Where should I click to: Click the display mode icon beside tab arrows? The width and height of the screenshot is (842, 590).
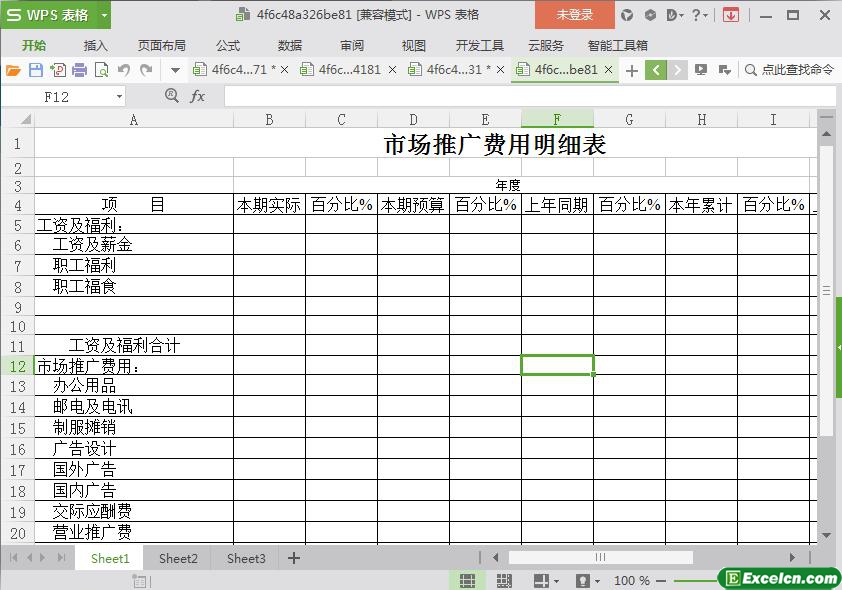point(701,70)
